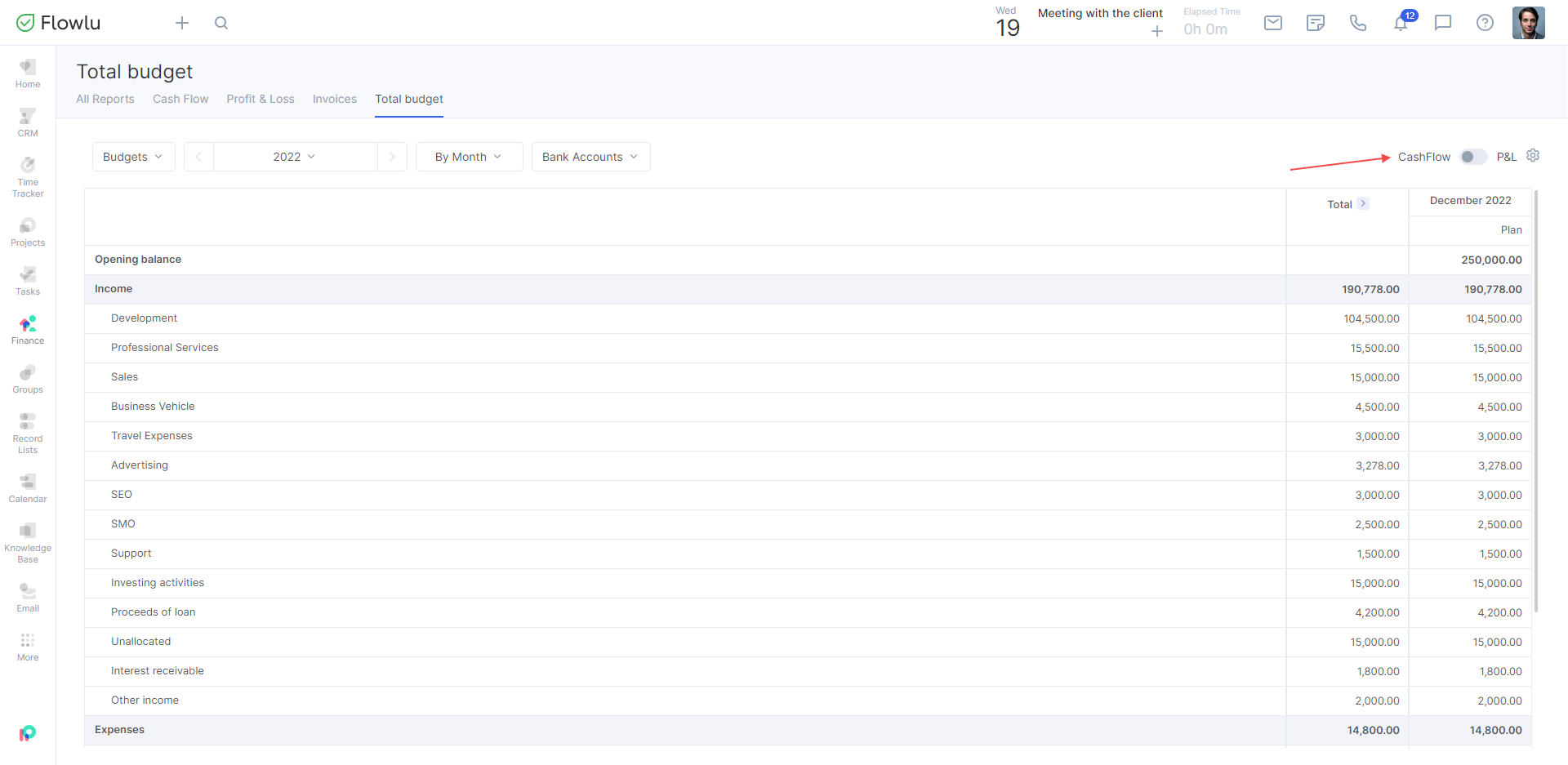Toggle CashFlow to P&L switch
The height and width of the screenshot is (765, 1568).
[1473, 157]
